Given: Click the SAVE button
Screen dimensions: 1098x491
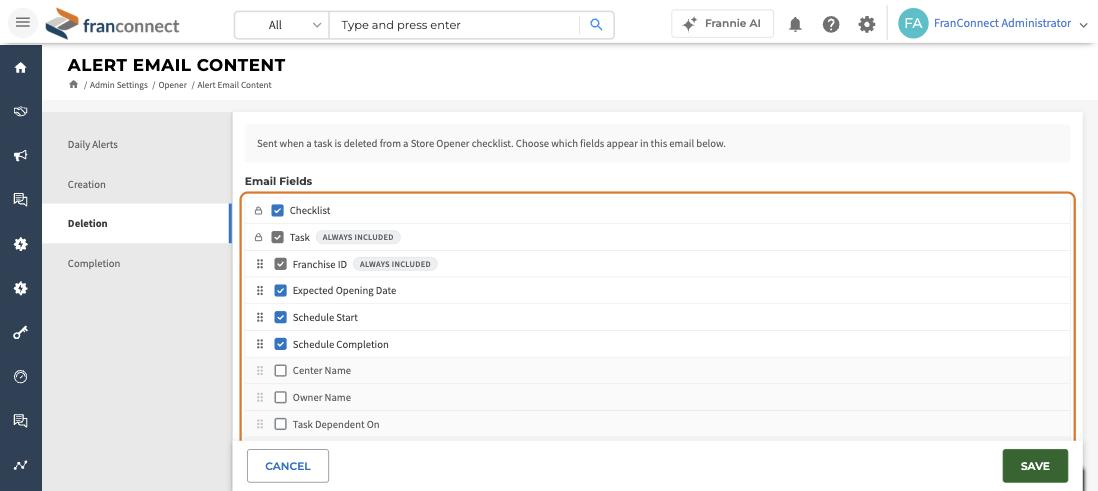Looking at the screenshot, I should tap(1035, 466).
